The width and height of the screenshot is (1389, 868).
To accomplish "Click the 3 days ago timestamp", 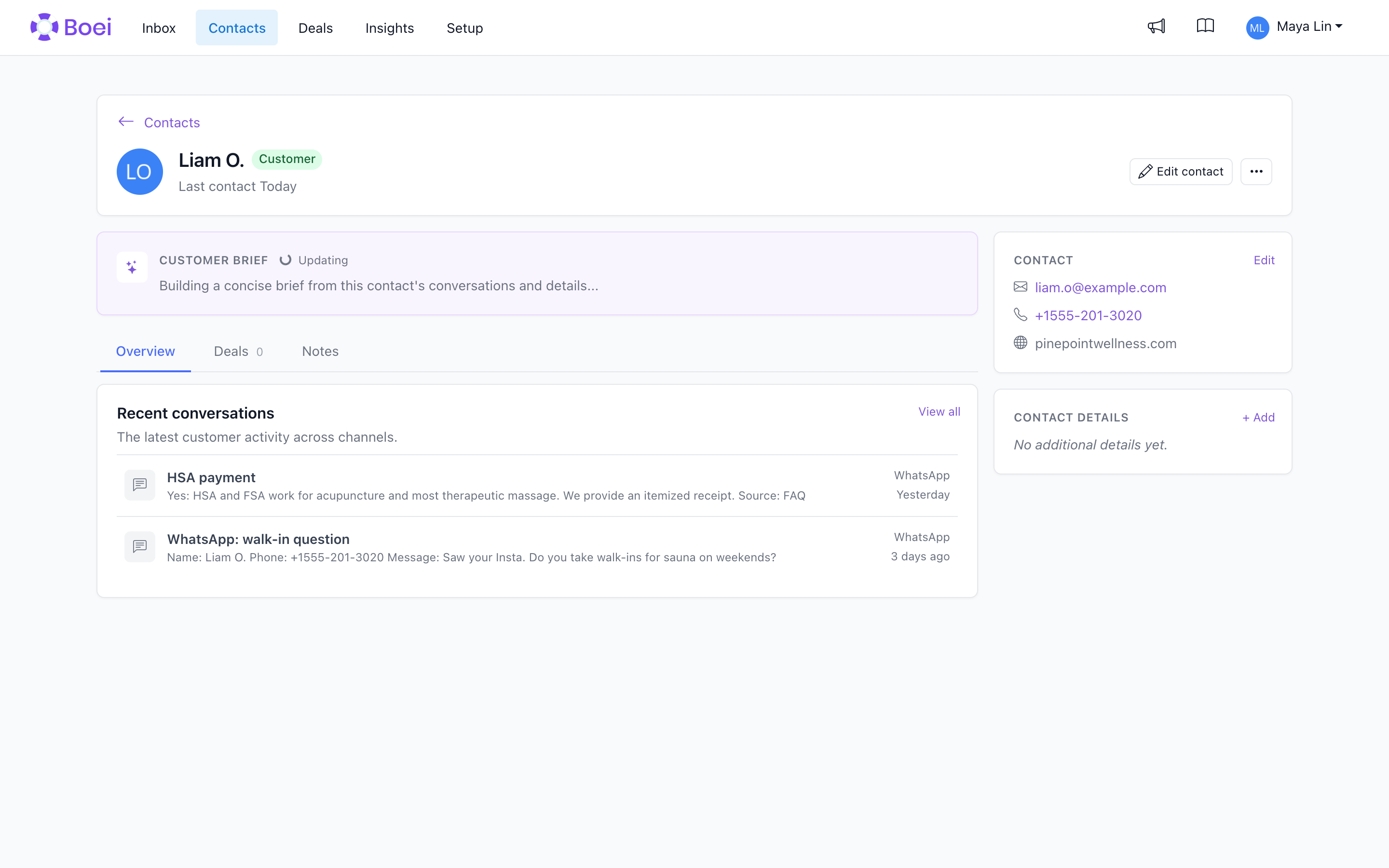I will 920,556.
